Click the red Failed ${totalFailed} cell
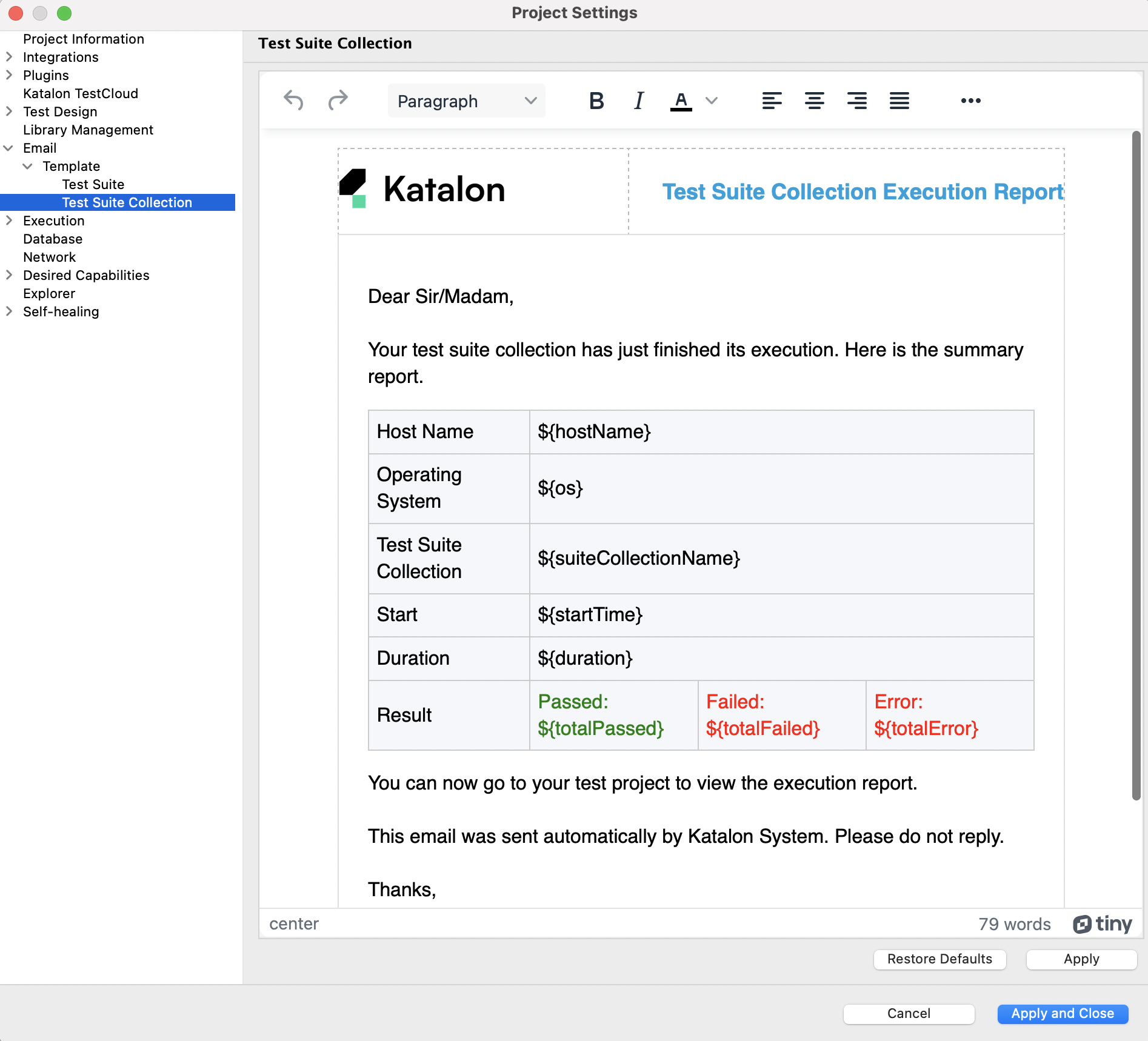1148x1041 pixels. 782,715
